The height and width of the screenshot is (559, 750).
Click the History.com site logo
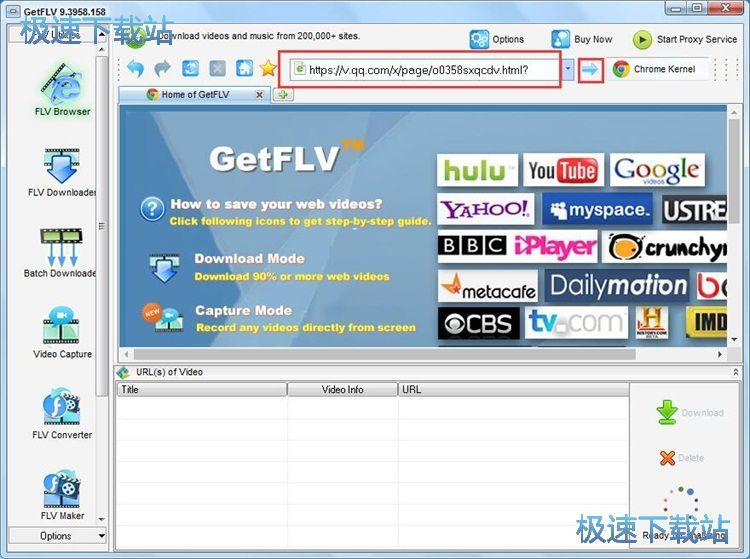(x=652, y=323)
